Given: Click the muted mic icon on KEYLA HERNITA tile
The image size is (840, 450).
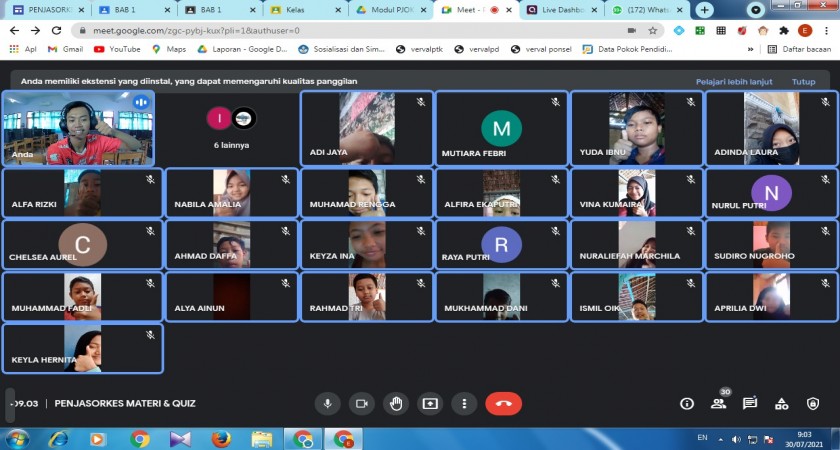Looking at the screenshot, I should point(151,335).
